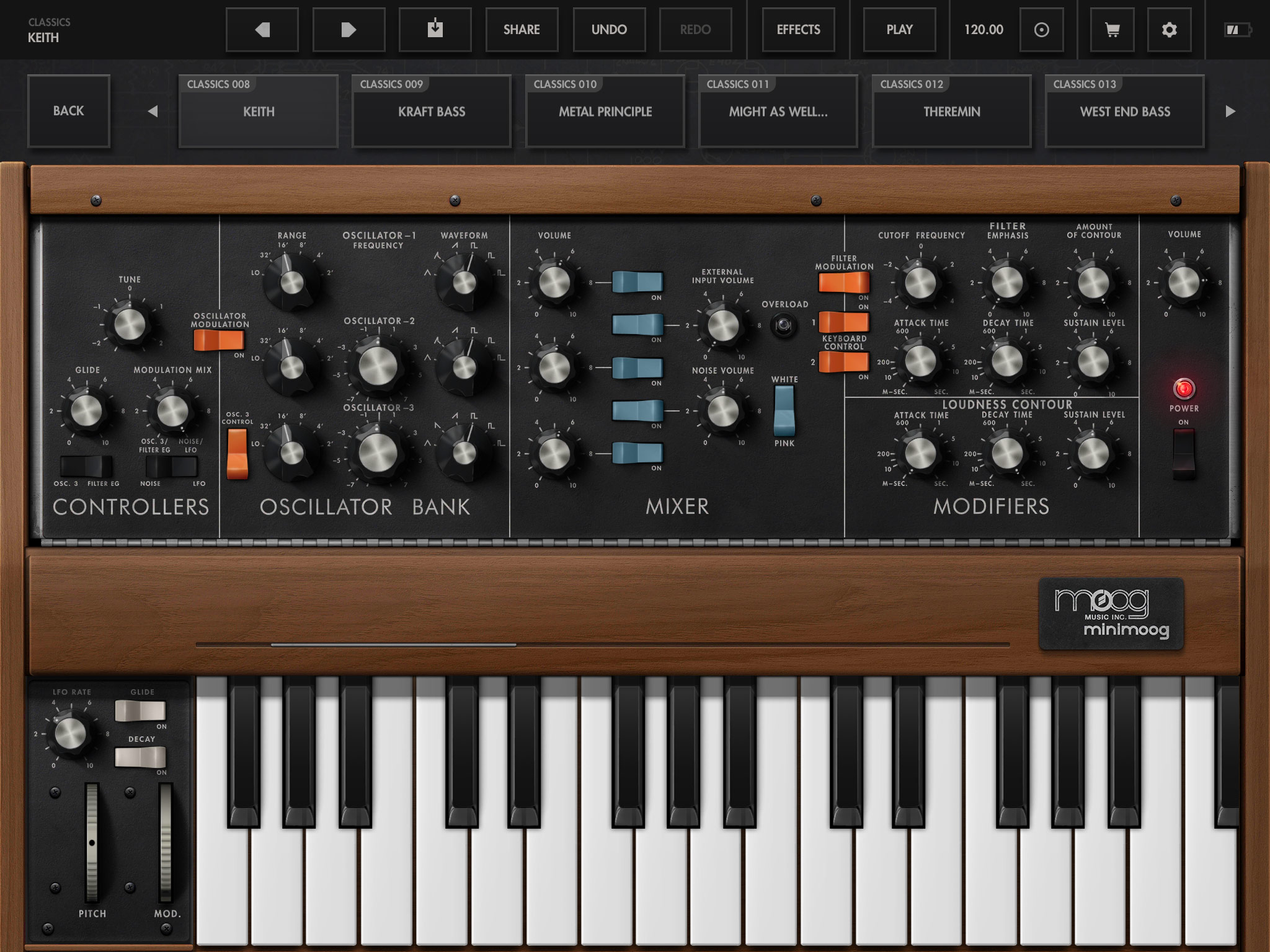Viewport: 1270px width, 952px height.
Task: Switch noise from White to Pink
Action: point(783,410)
